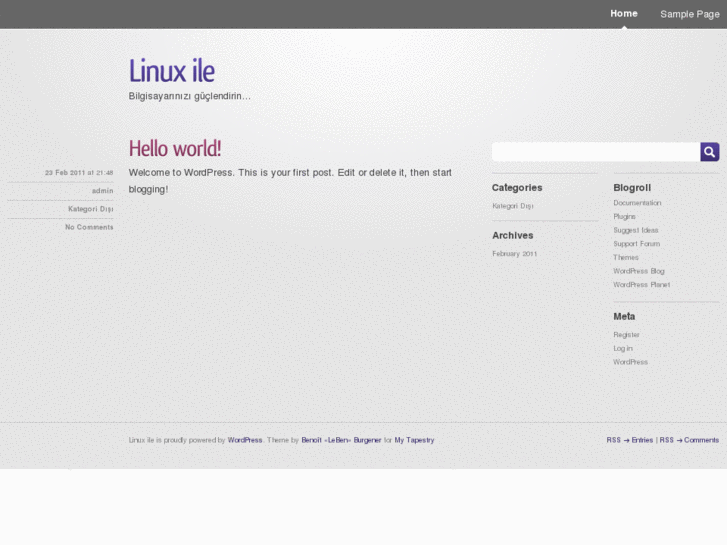The image size is (727, 545).
Task: Click the post date 23 Feb 2011
Action: pyautogui.click(x=79, y=173)
